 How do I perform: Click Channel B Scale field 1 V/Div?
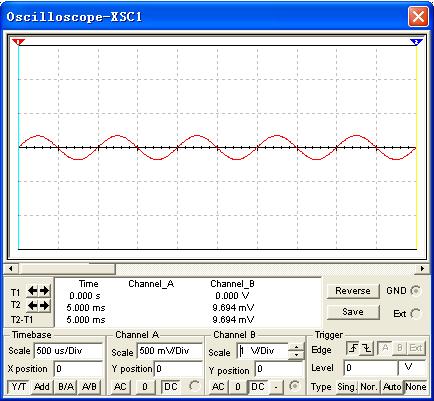262,351
